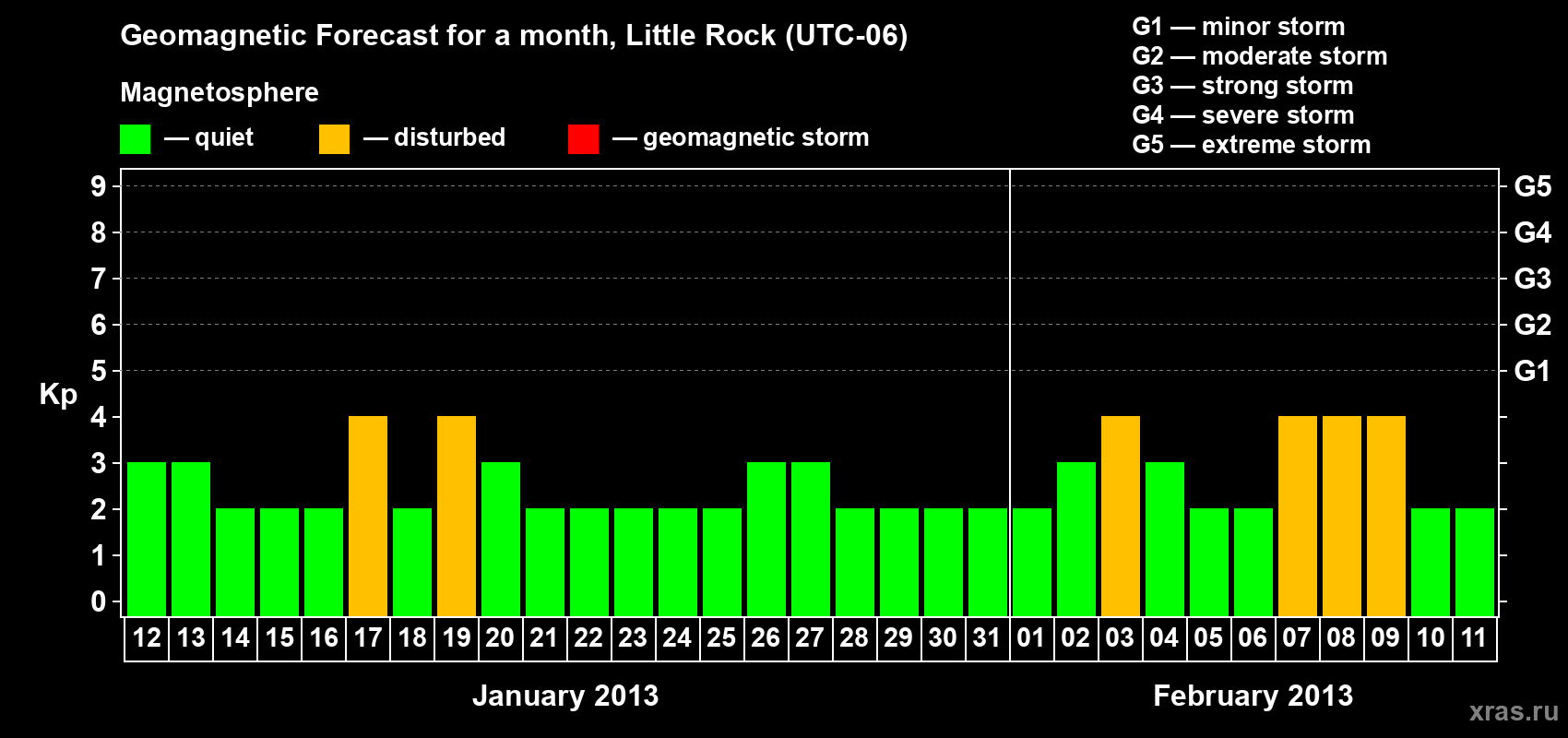This screenshot has width=1568, height=738.
Task: Select the orange bar for January 17
Action: [368, 517]
